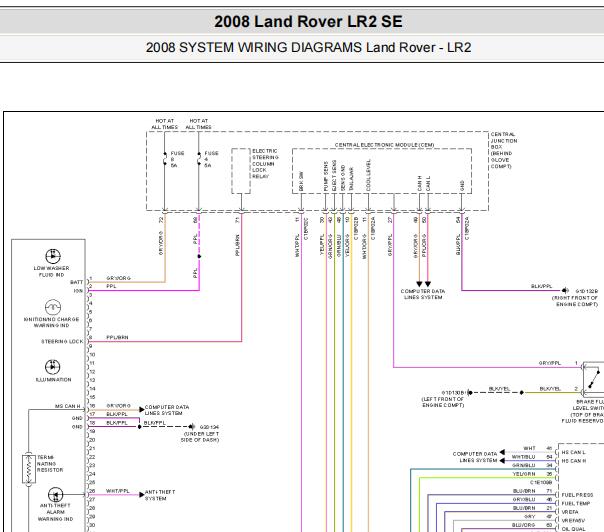Viewport: 604px width, 532px height.
Task: Click the G1D130B ground symbol
Action: pyautogui.click(x=470, y=393)
